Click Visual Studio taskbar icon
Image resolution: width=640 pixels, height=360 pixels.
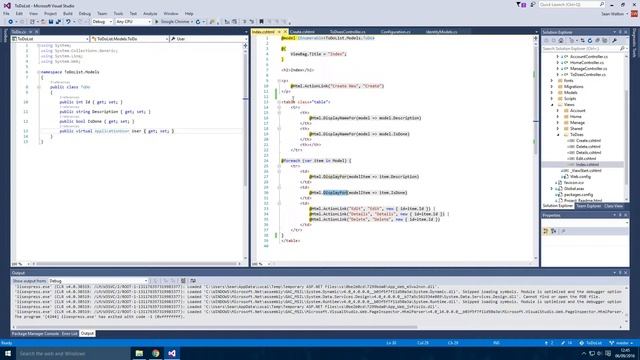click(x=172, y=353)
